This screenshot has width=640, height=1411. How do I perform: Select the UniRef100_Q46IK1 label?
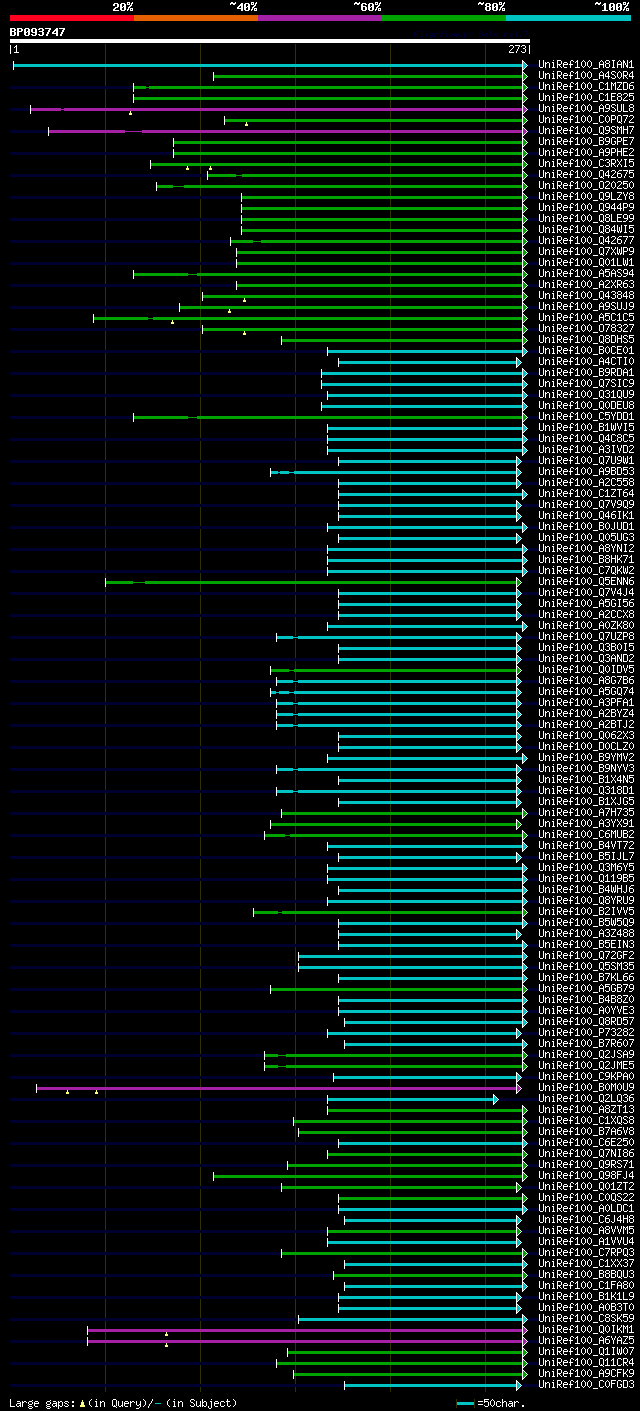coord(586,516)
